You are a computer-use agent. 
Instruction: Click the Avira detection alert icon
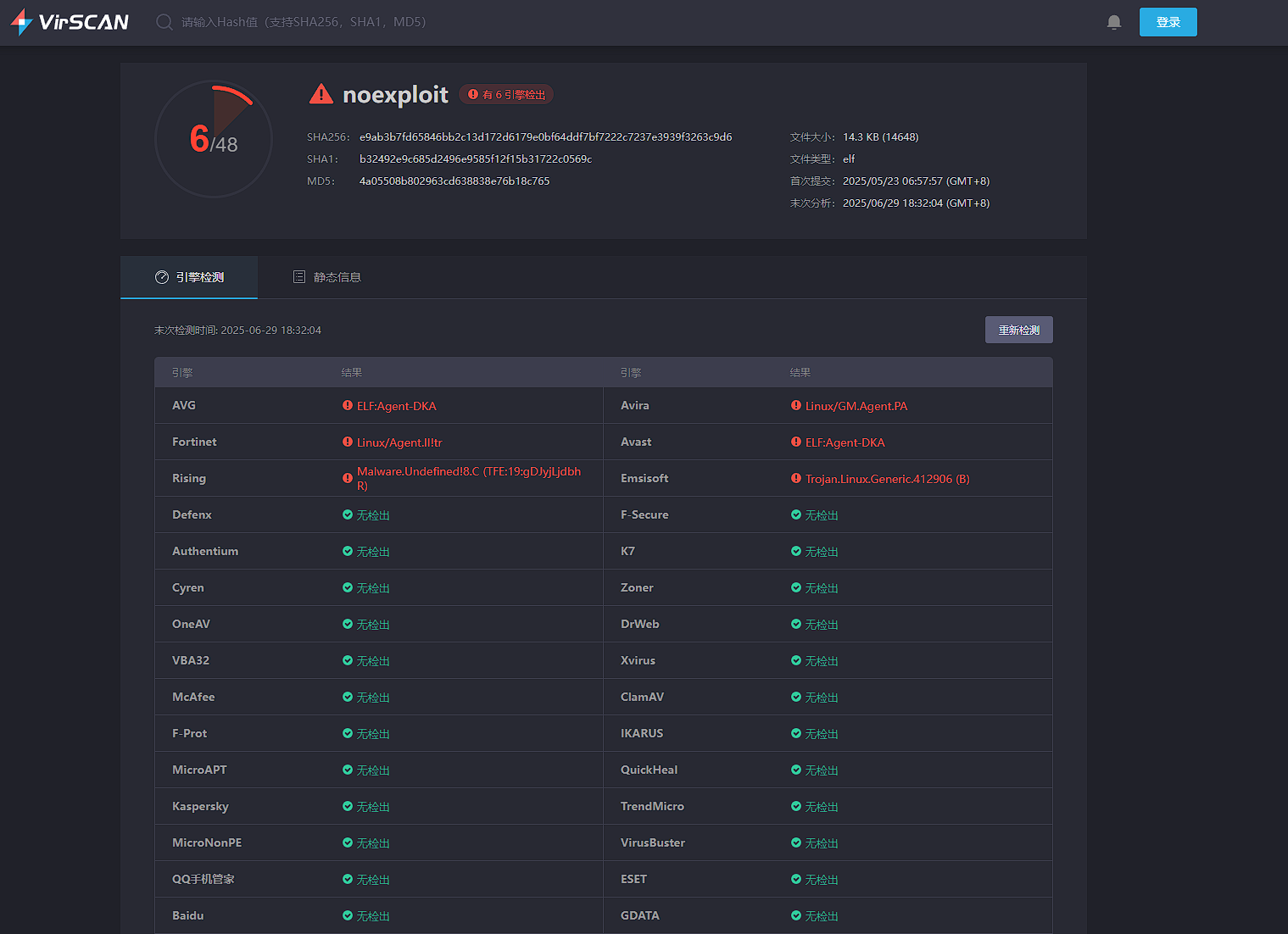click(796, 406)
